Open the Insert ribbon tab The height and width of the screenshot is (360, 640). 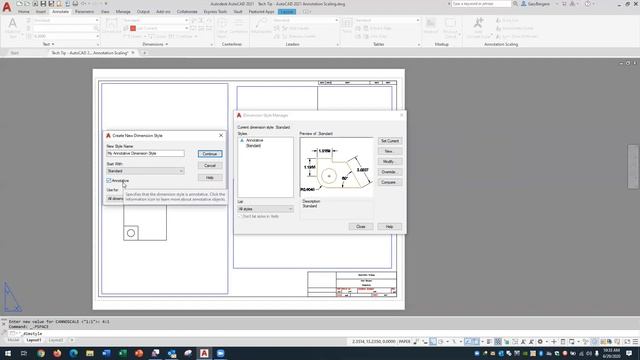[x=40, y=12]
